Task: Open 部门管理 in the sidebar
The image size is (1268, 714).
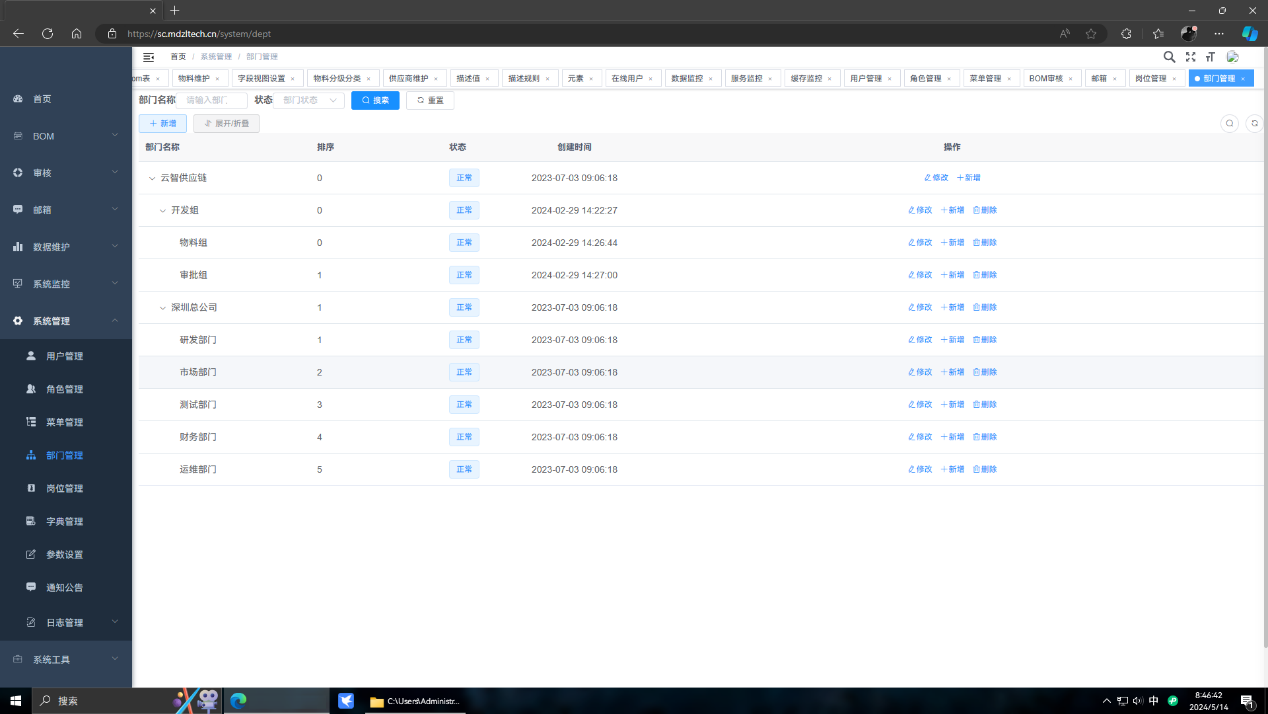Action: pos(66,455)
